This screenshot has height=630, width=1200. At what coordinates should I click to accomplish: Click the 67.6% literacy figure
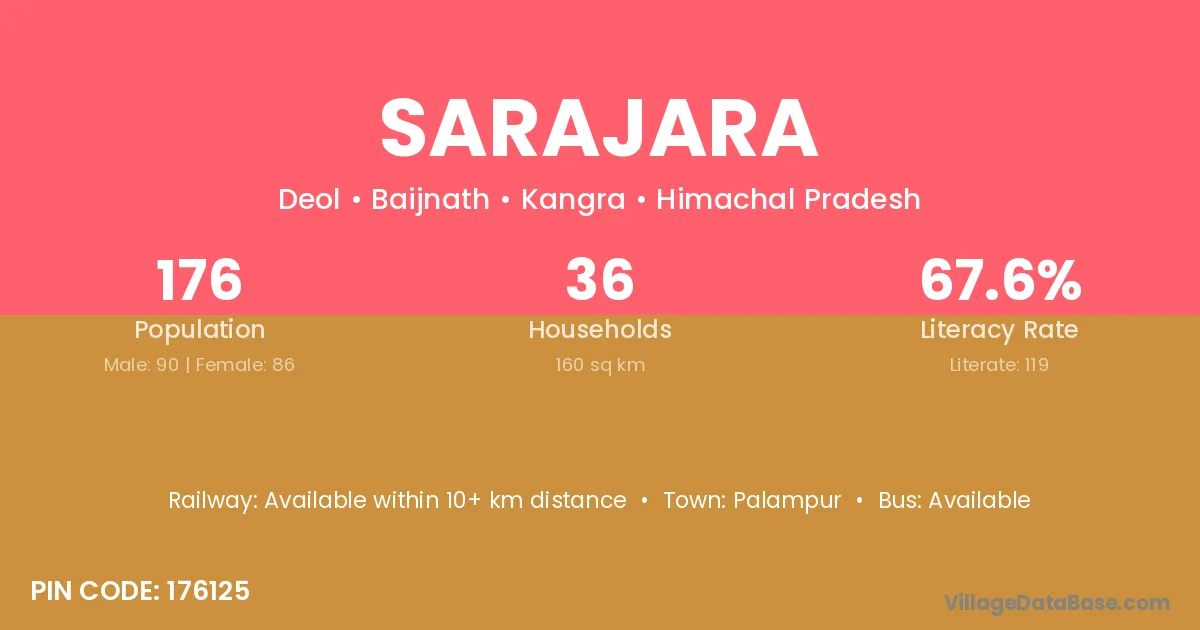point(999,280)
